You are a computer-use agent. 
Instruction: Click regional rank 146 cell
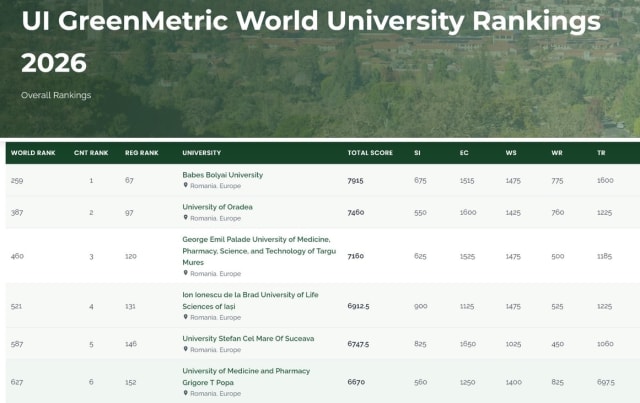(131, 344)
